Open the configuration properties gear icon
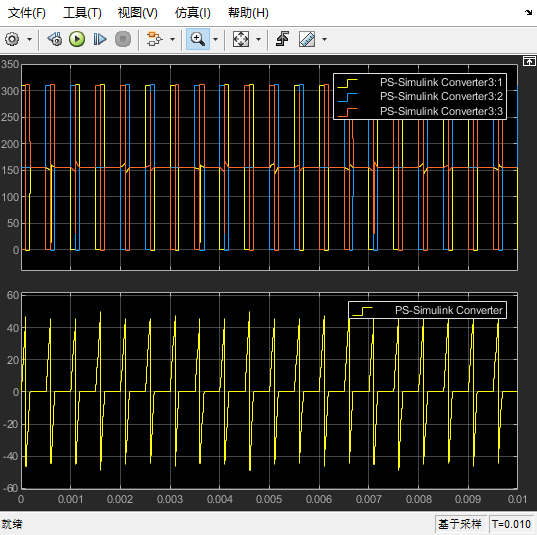The image size is (537, 535). 12,39
